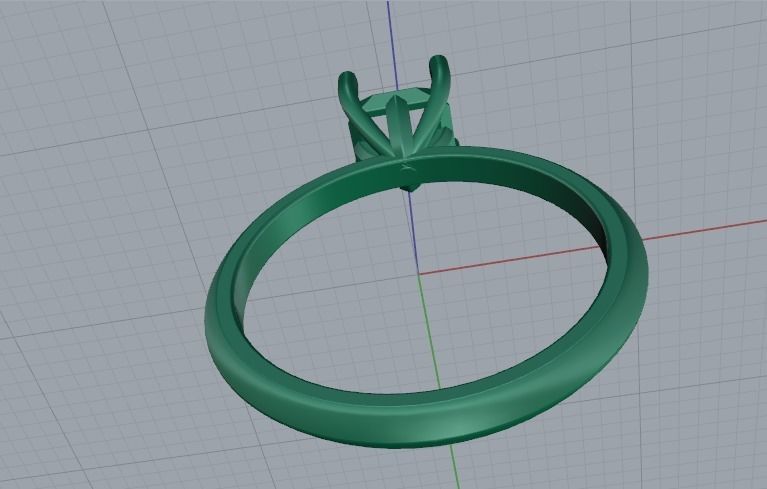Select the right curved prong tip

point(439,64)
